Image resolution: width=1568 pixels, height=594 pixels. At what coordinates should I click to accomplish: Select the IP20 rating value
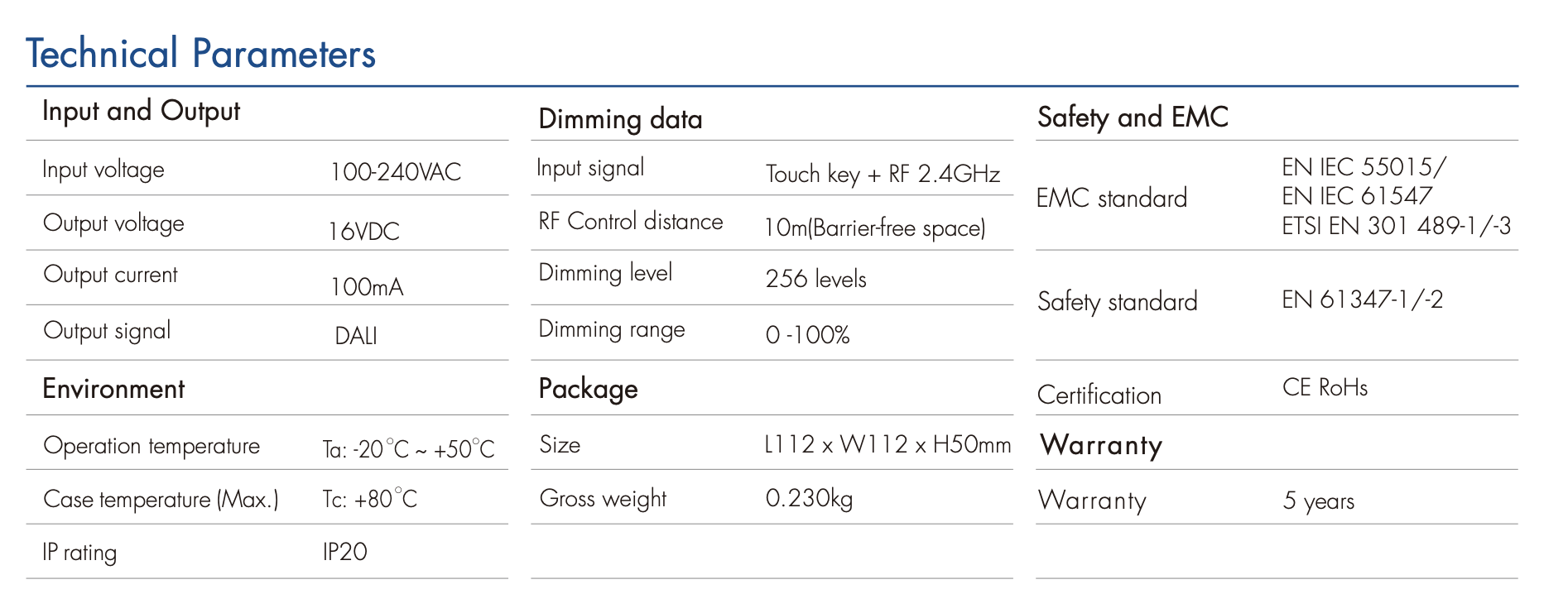[344, 552]
